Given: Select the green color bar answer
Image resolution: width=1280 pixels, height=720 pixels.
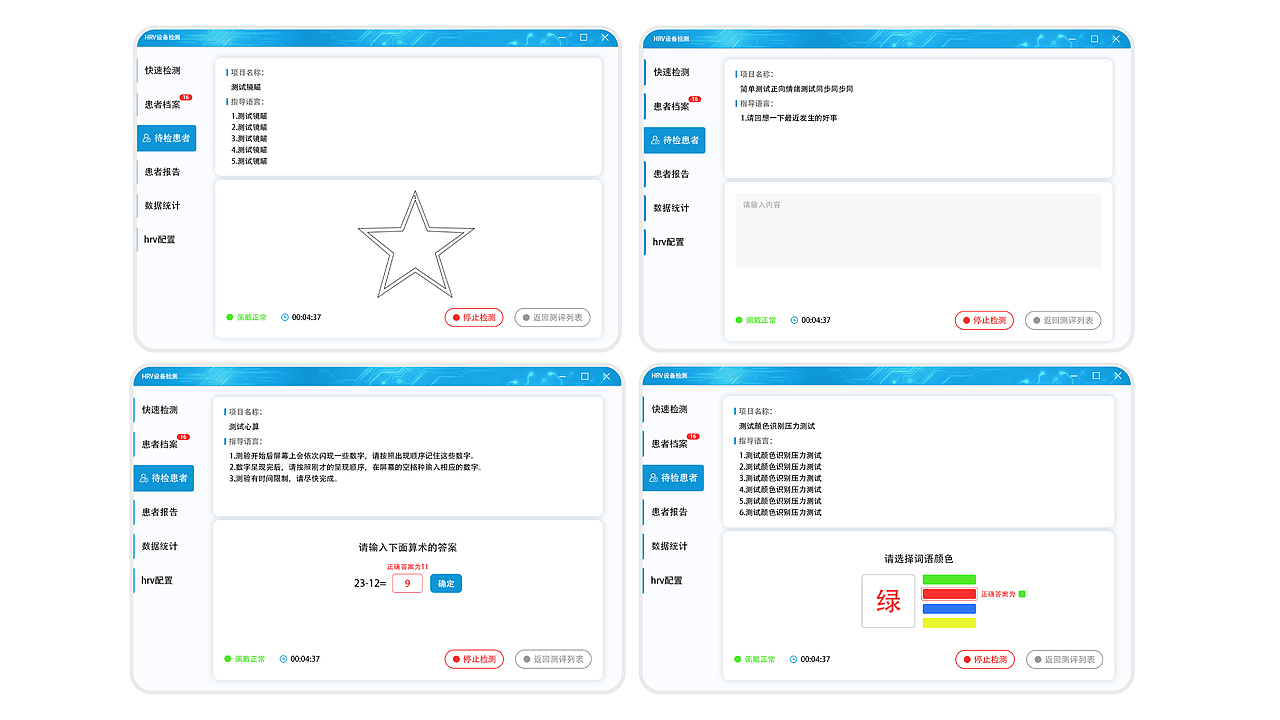Looking at the screenshot, I should click(949, 579).
